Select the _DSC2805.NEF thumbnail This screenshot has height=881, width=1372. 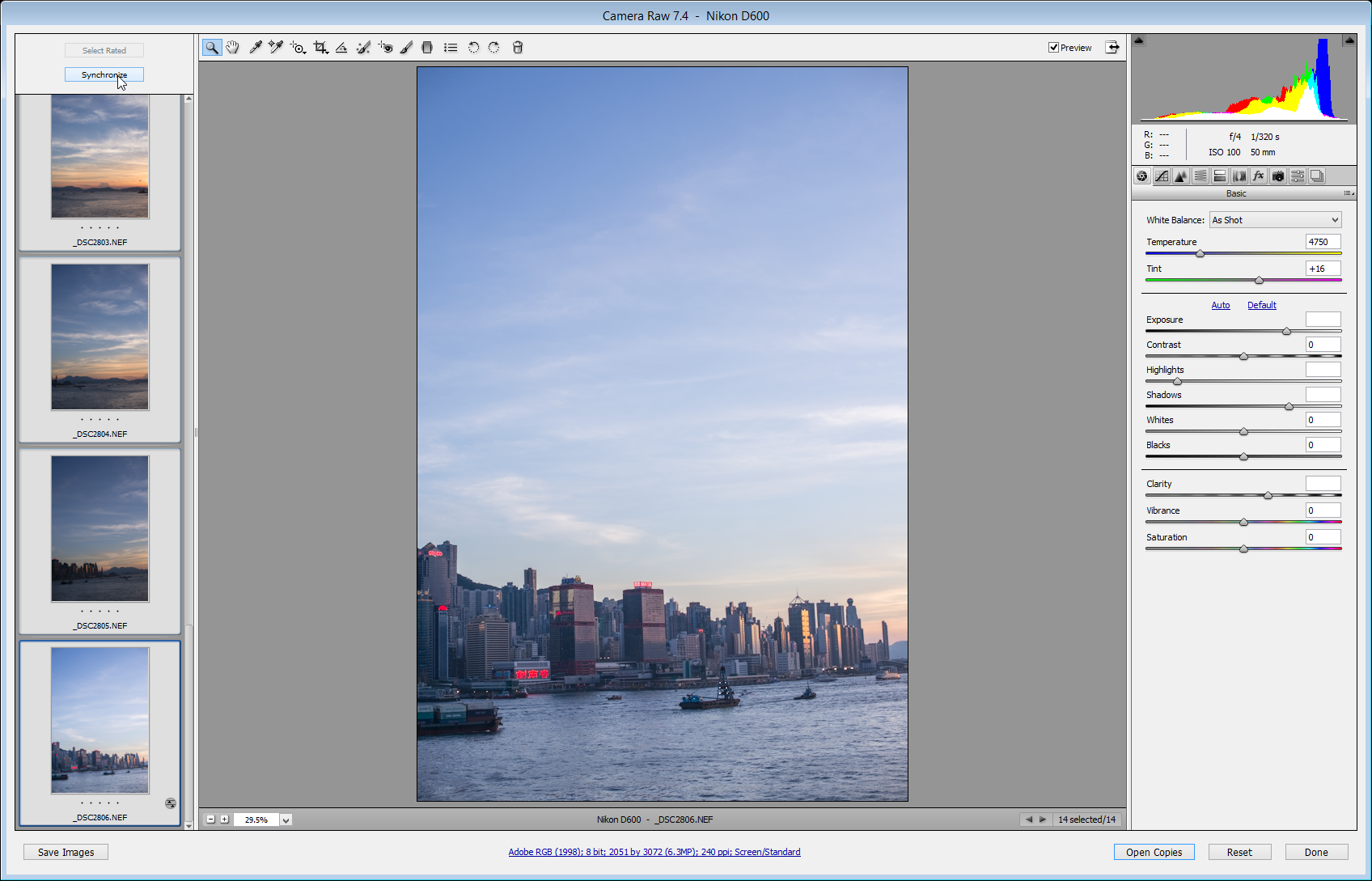click(x=100, y=528)
